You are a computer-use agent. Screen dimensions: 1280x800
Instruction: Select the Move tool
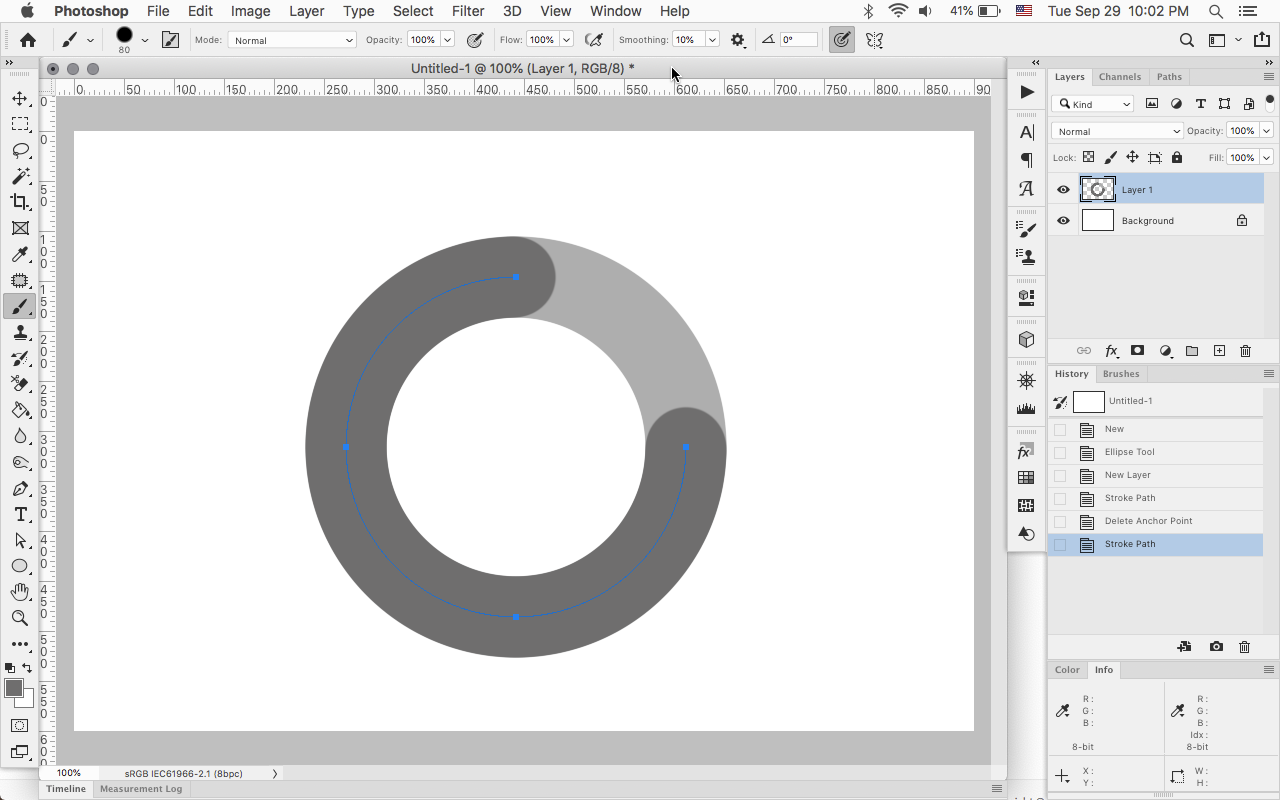point(20,98)
